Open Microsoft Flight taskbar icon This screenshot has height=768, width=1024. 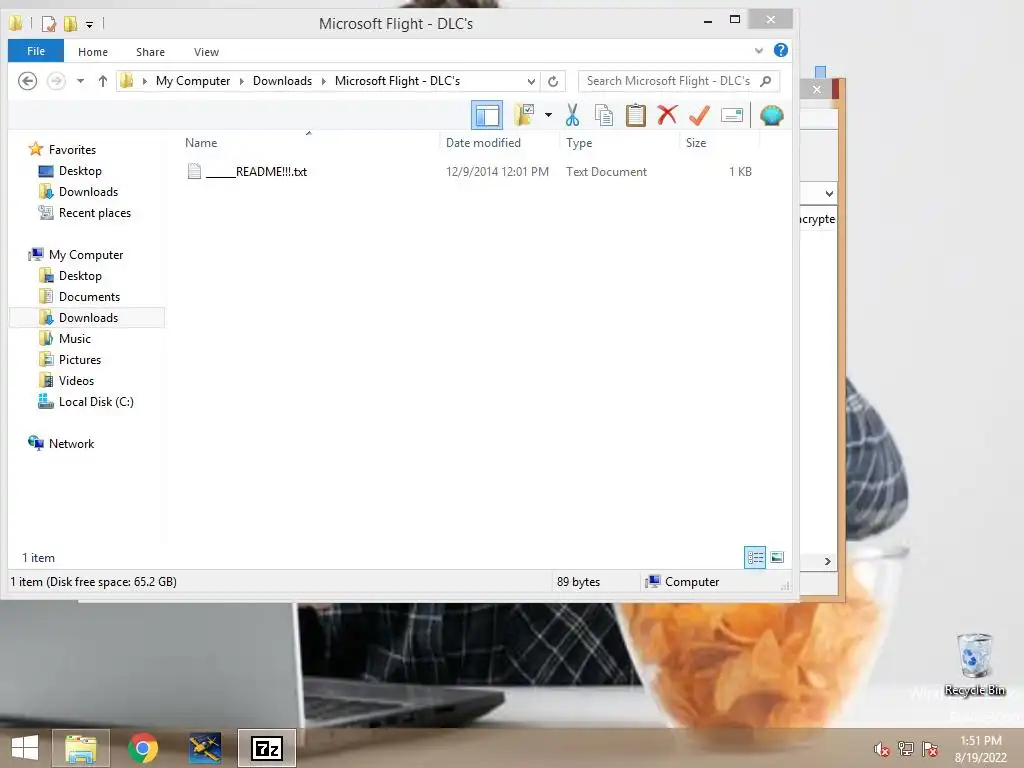click(204, 748)
